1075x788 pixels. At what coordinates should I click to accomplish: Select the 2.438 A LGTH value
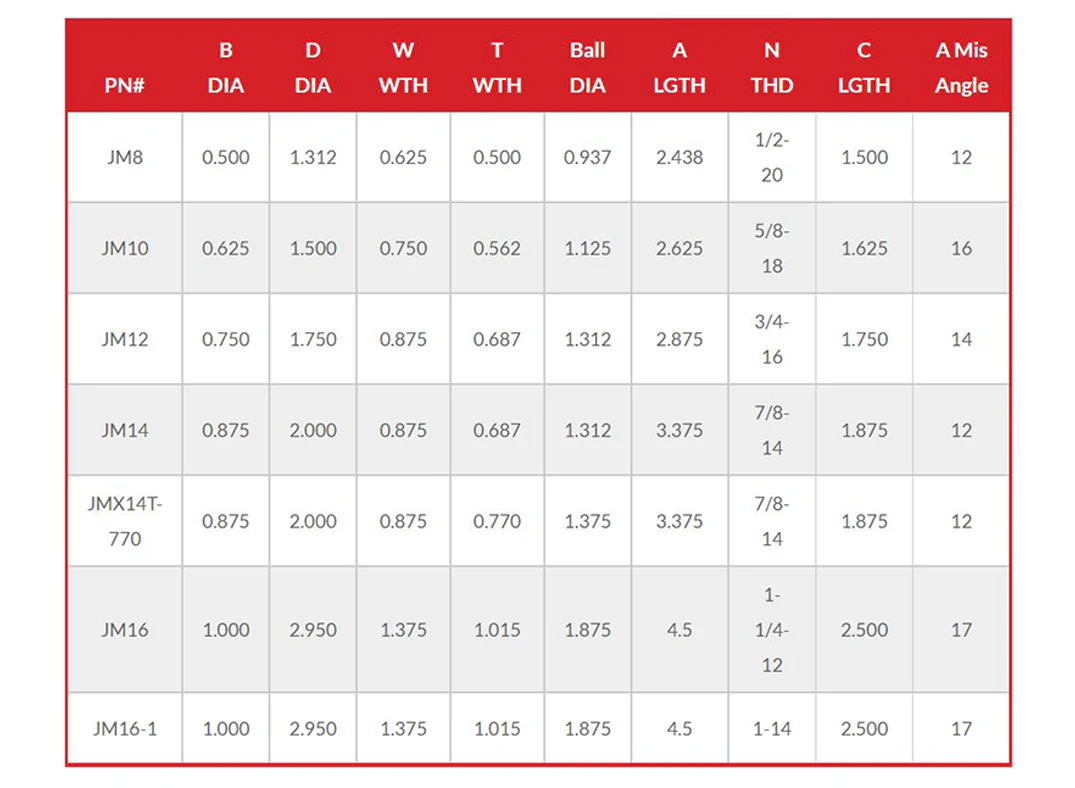pyautogui.click(x=679, y=157)
